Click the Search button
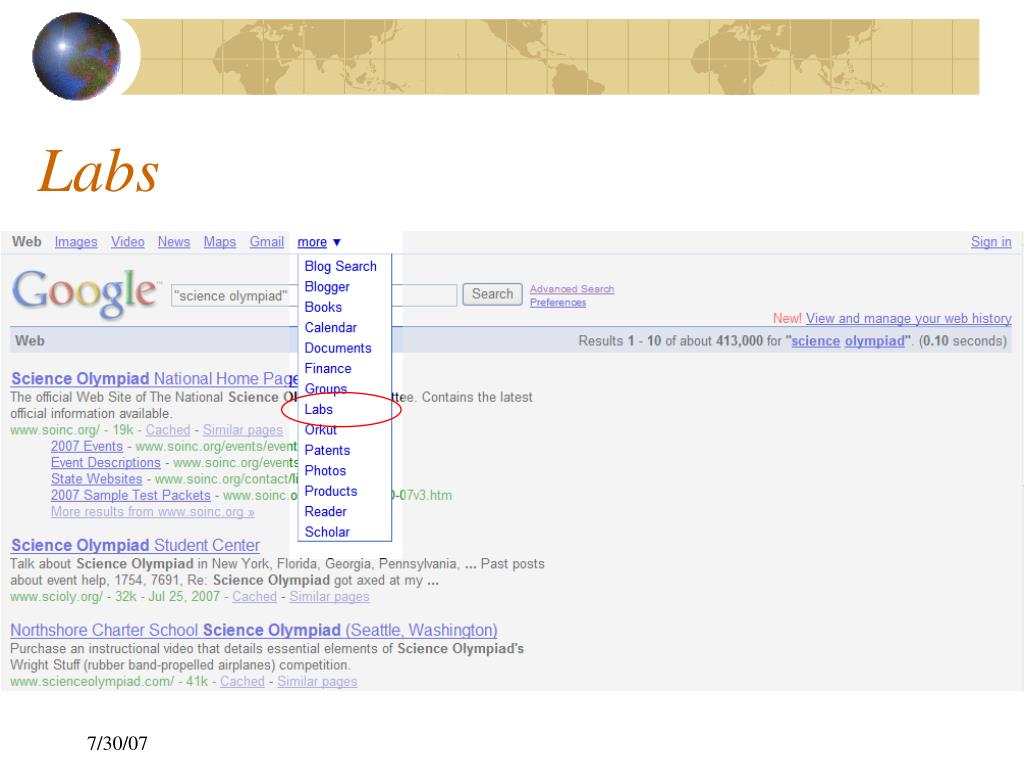Image resolution: width=1024 pixels, height=768 pixels. (x=492, y=294)
